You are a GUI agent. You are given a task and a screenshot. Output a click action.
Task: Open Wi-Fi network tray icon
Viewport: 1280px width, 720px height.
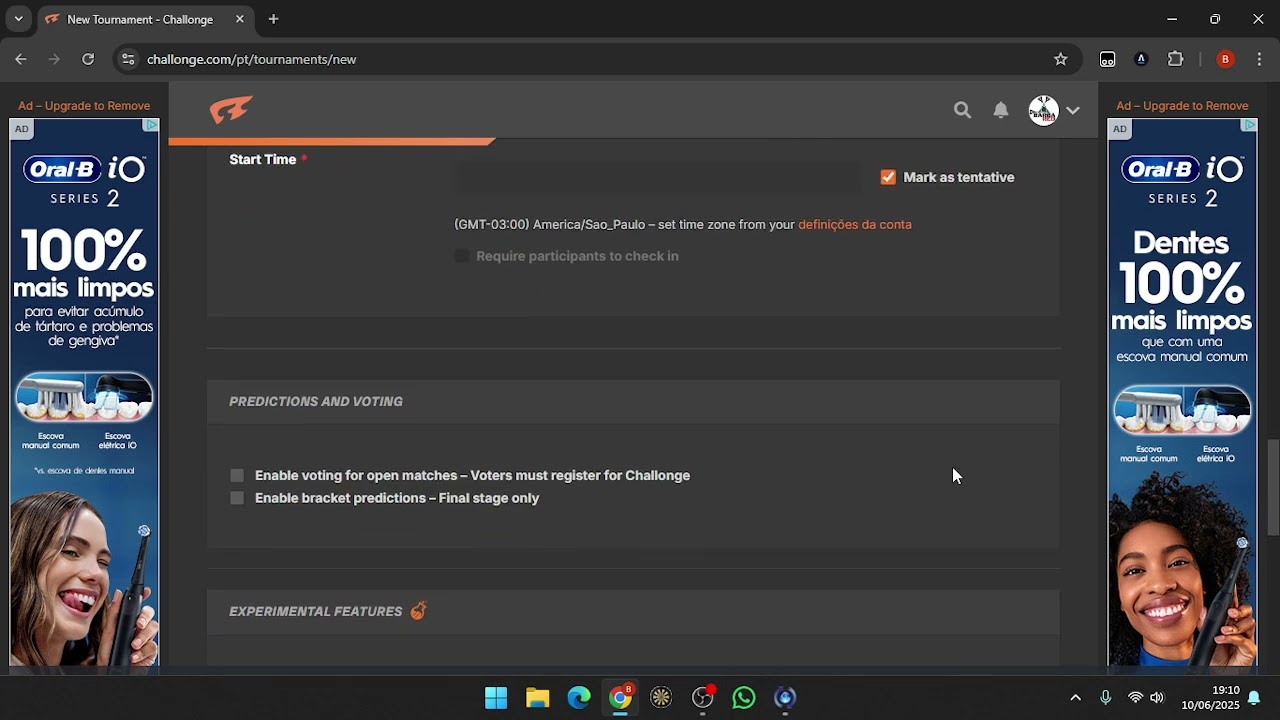tap(1135, 698)
